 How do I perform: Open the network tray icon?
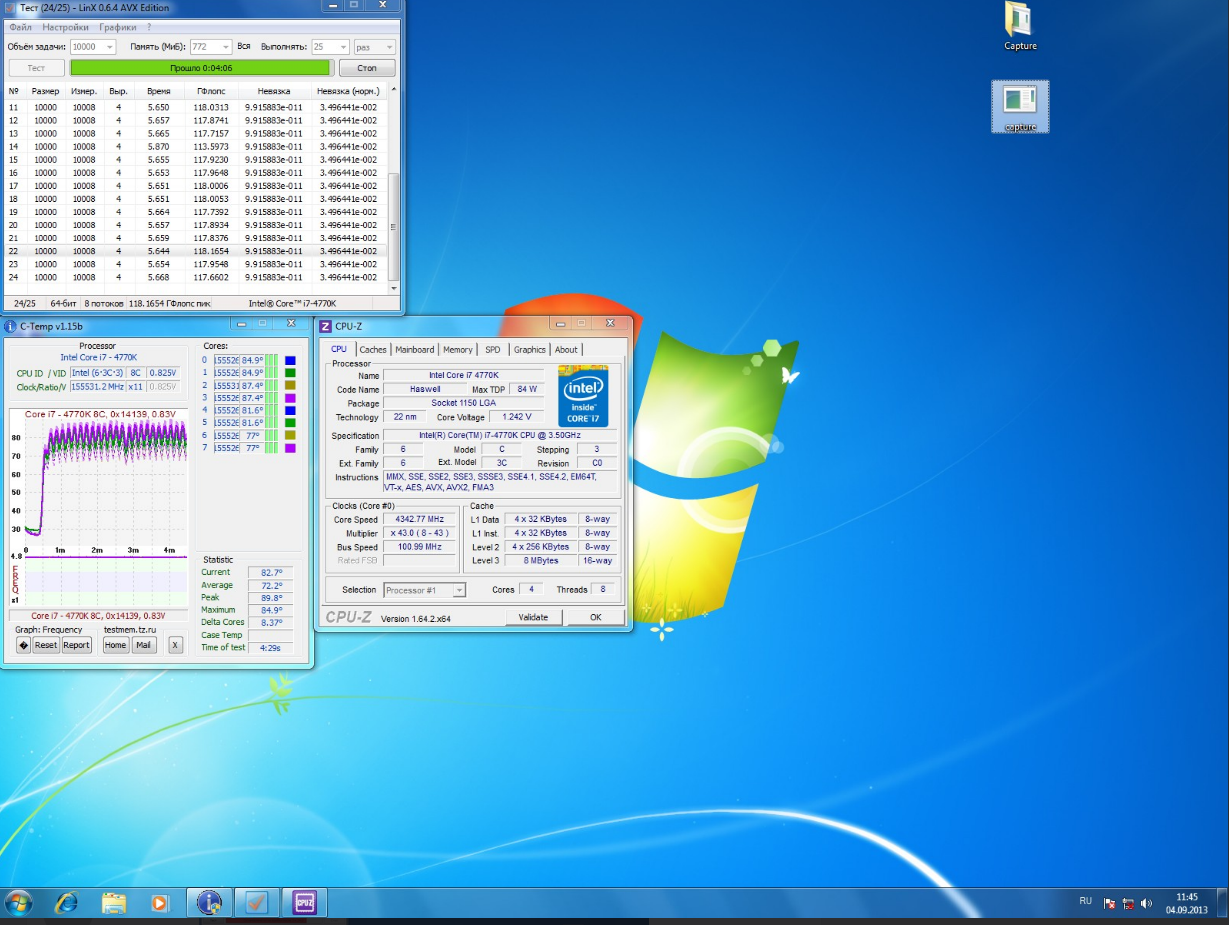[x=1128, y=903]
